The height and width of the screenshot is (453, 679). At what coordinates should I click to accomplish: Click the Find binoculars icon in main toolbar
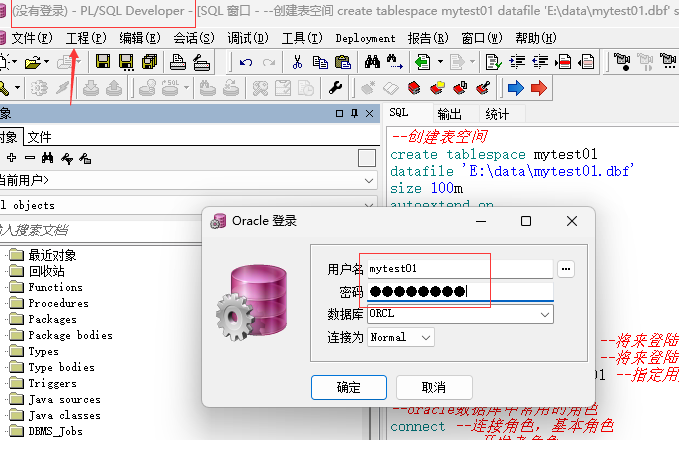[x=372, y=62]
